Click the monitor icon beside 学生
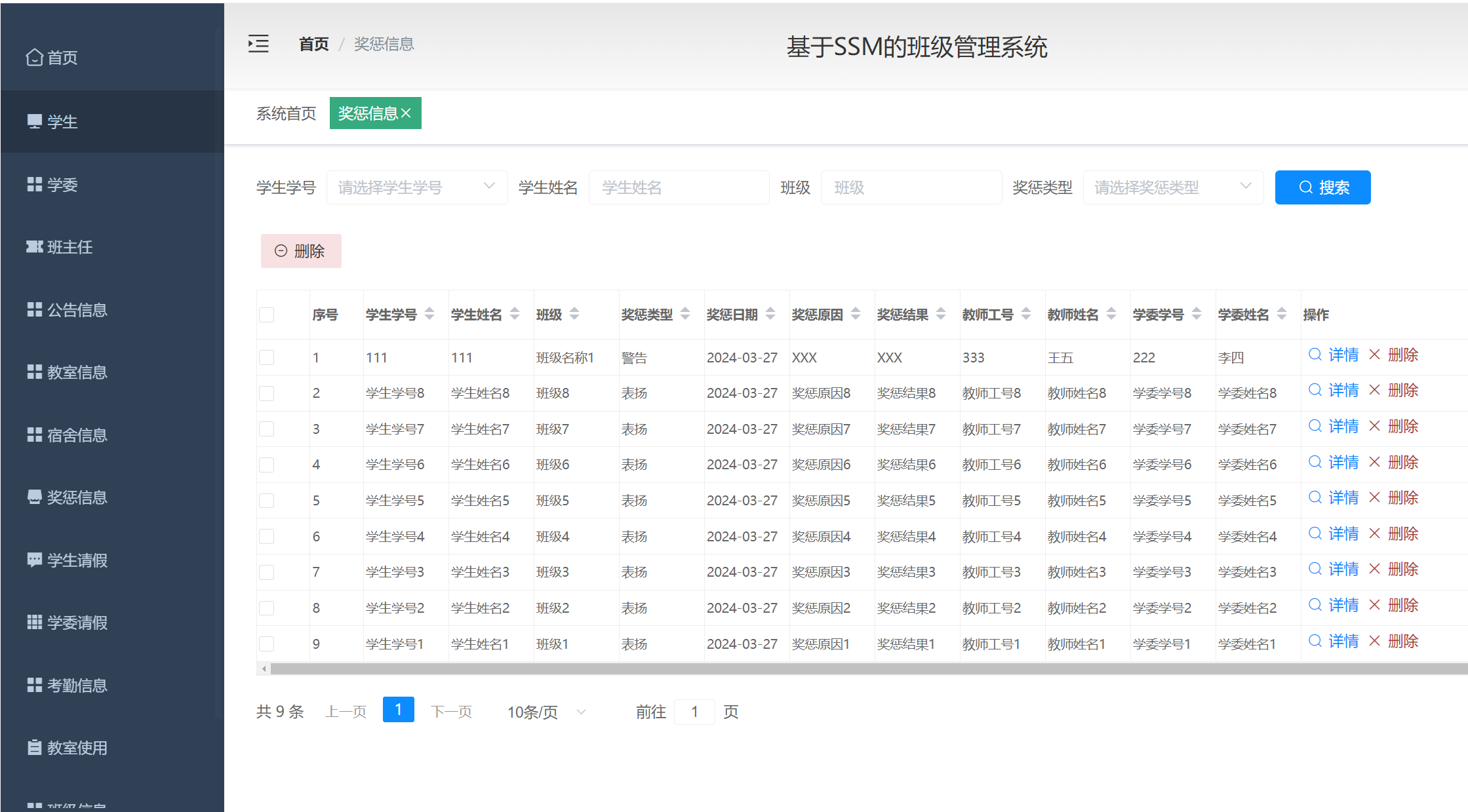 pos(35,121)
